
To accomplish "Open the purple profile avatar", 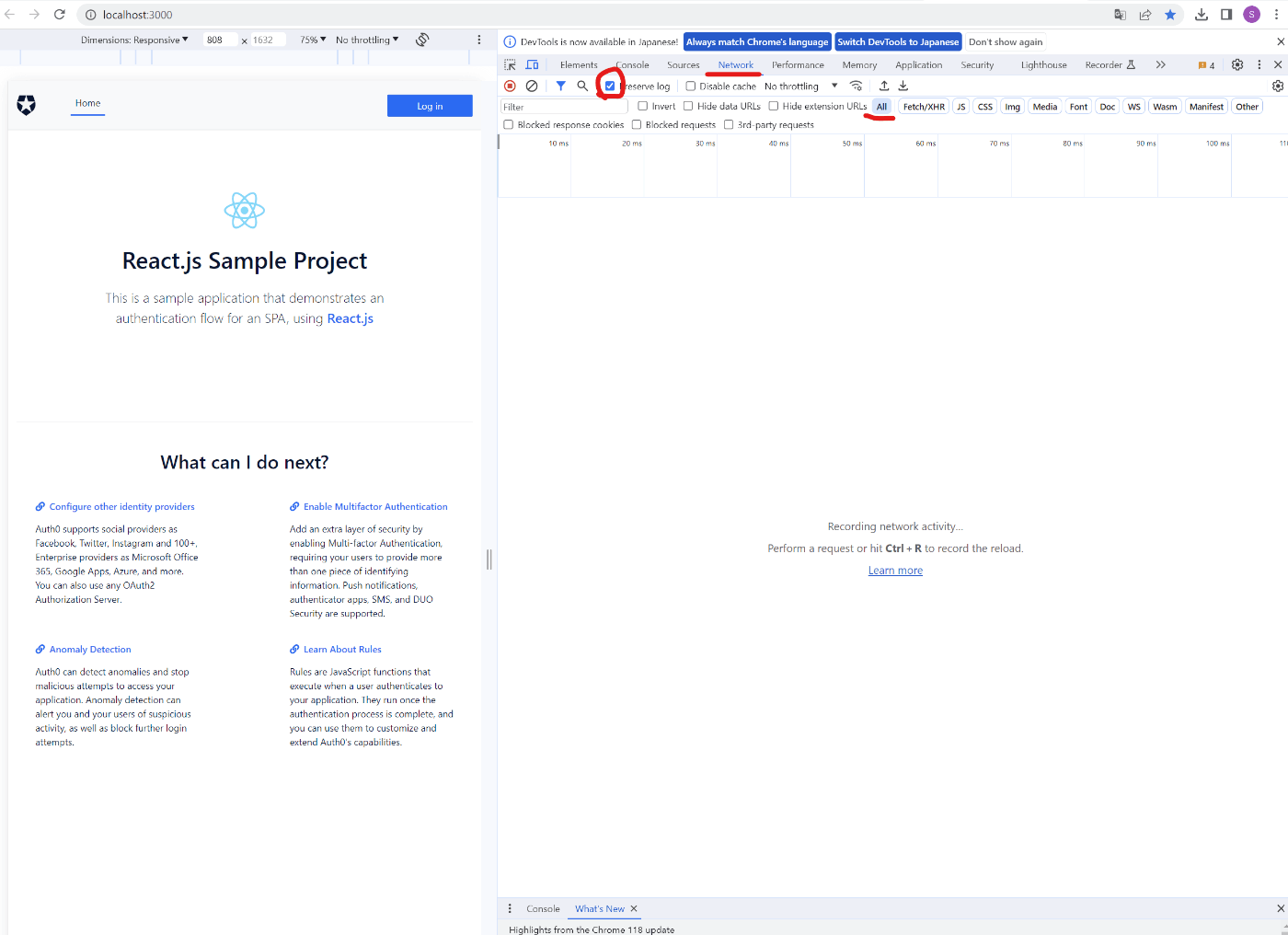I will pos(1251,15).
